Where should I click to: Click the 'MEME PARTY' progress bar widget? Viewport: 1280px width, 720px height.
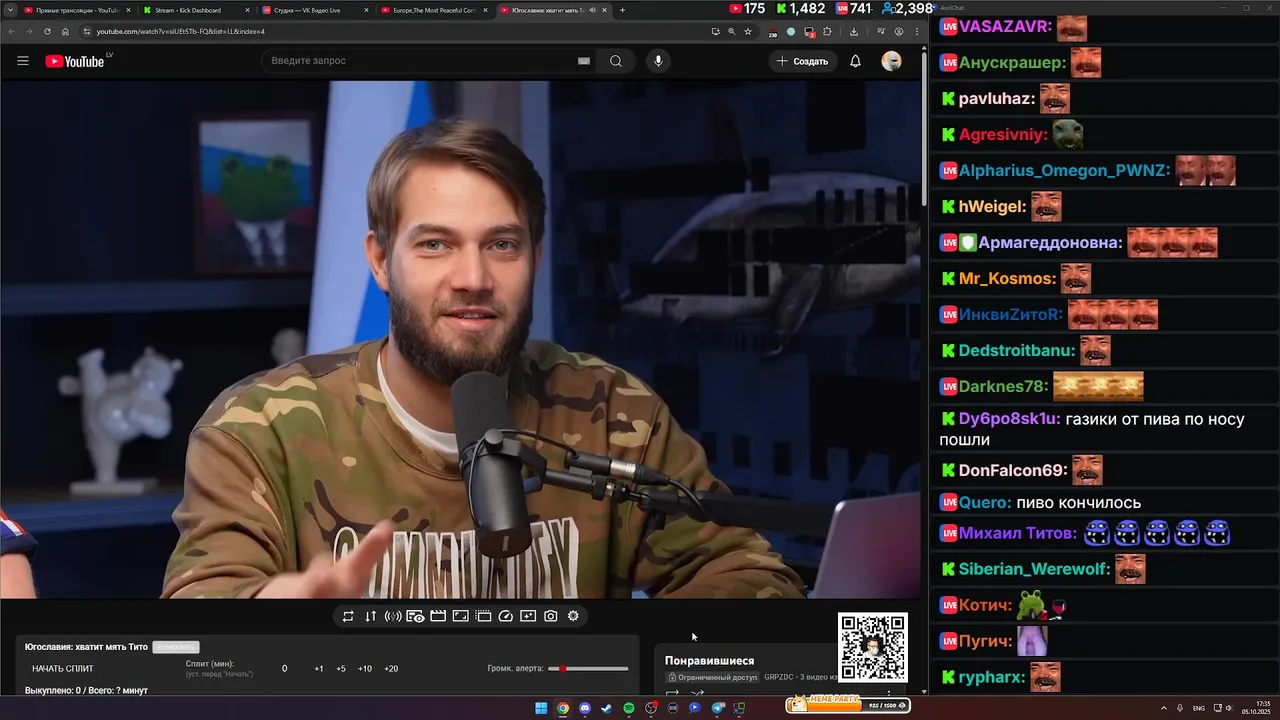click(x=848, y=705)
